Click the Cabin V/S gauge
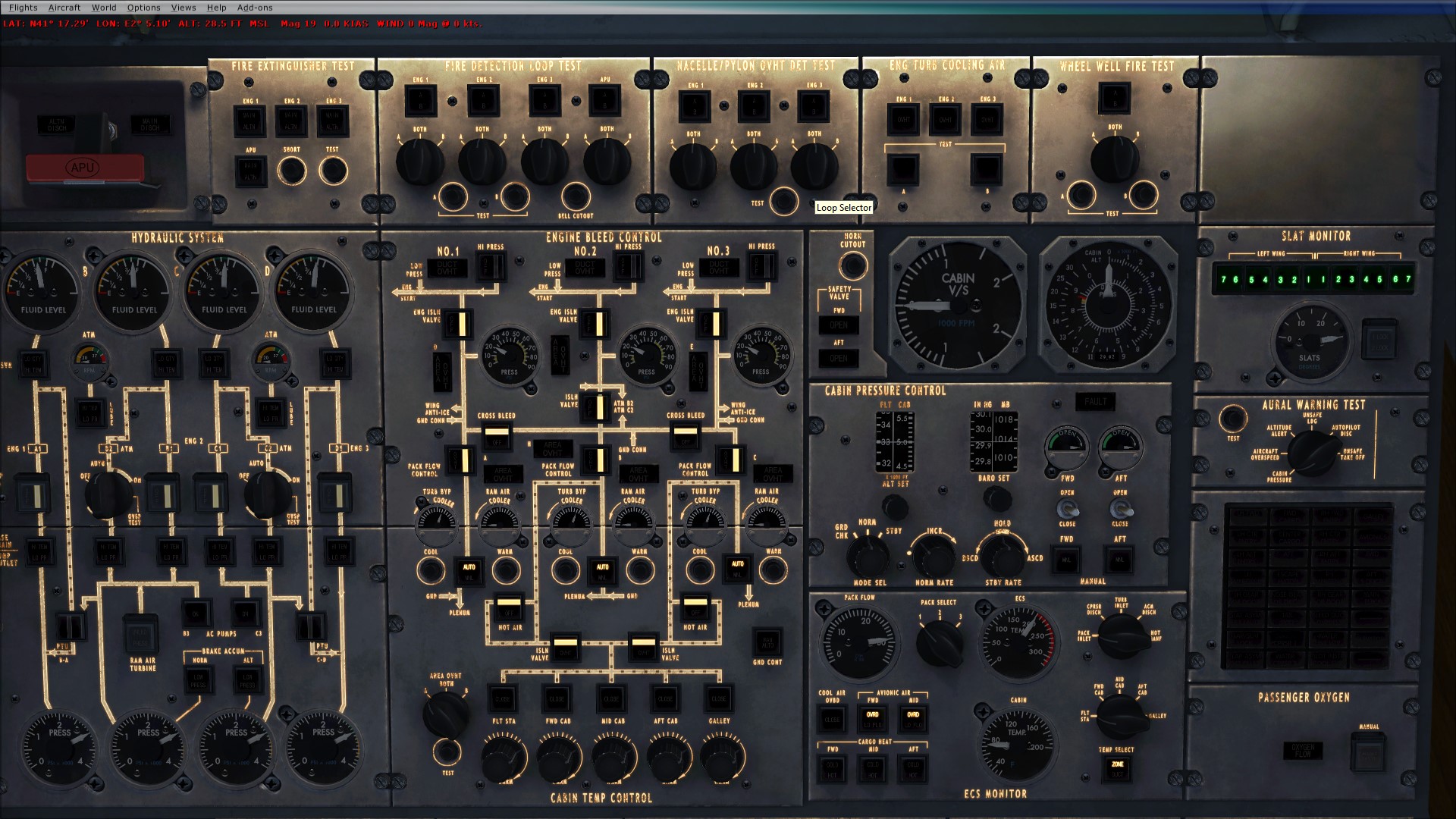The image size is (1456, 819). (958, 305)
